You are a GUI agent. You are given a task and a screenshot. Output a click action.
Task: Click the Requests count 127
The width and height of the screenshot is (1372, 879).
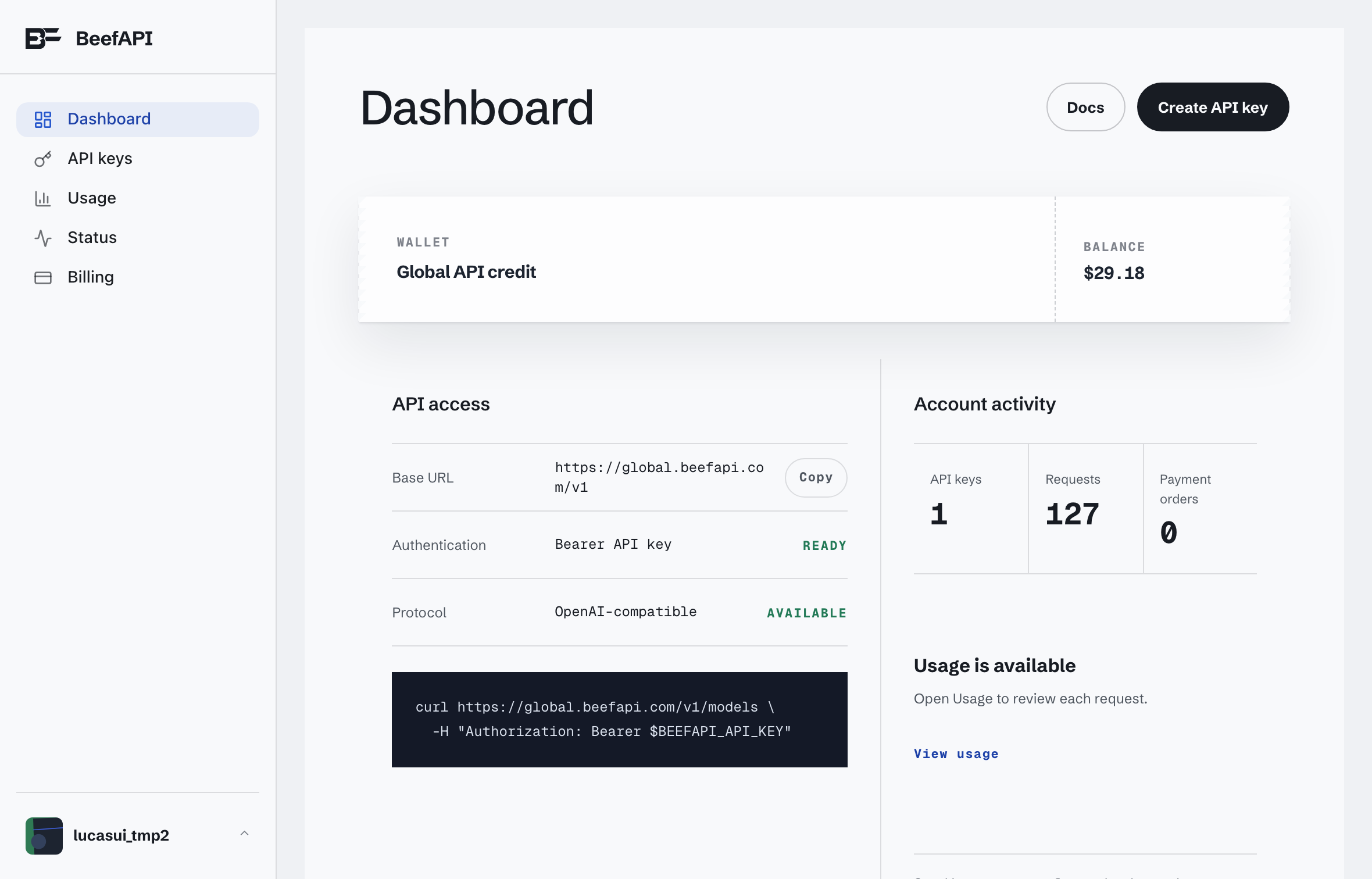[x=1072, y=514]
